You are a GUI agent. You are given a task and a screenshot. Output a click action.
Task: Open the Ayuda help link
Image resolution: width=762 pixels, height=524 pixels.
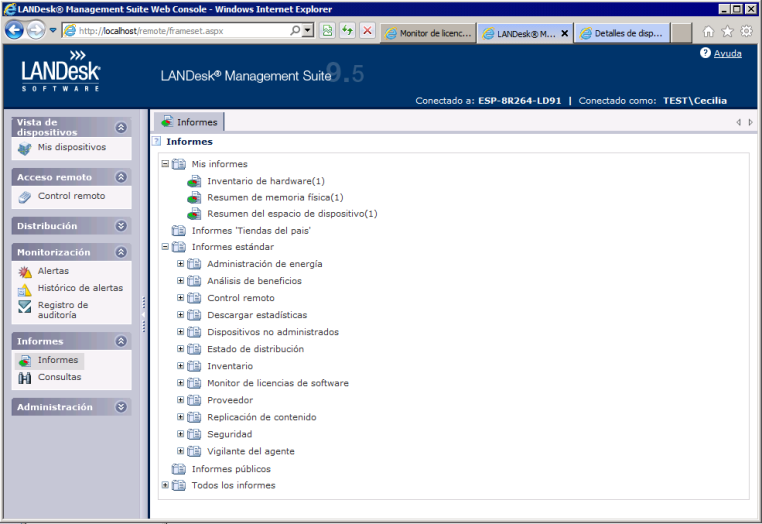pos(727,53)
